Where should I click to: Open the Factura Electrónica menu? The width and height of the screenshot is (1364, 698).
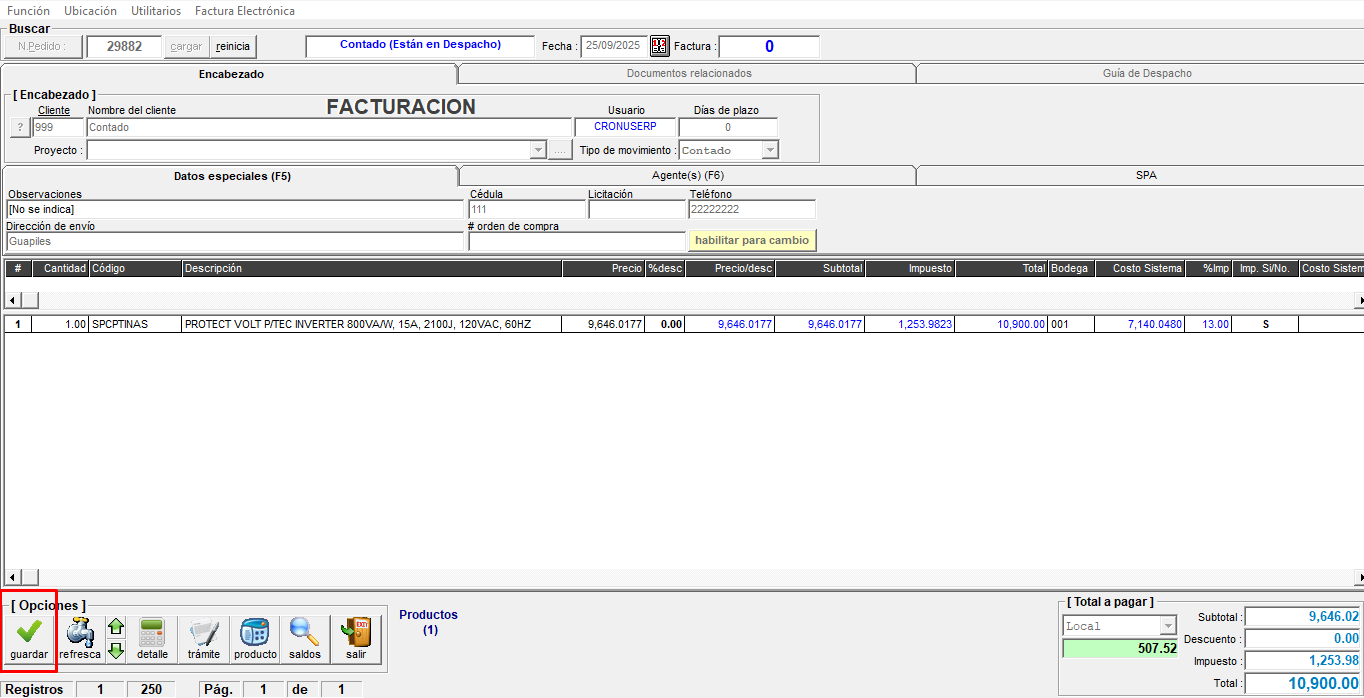coord(245,11)
